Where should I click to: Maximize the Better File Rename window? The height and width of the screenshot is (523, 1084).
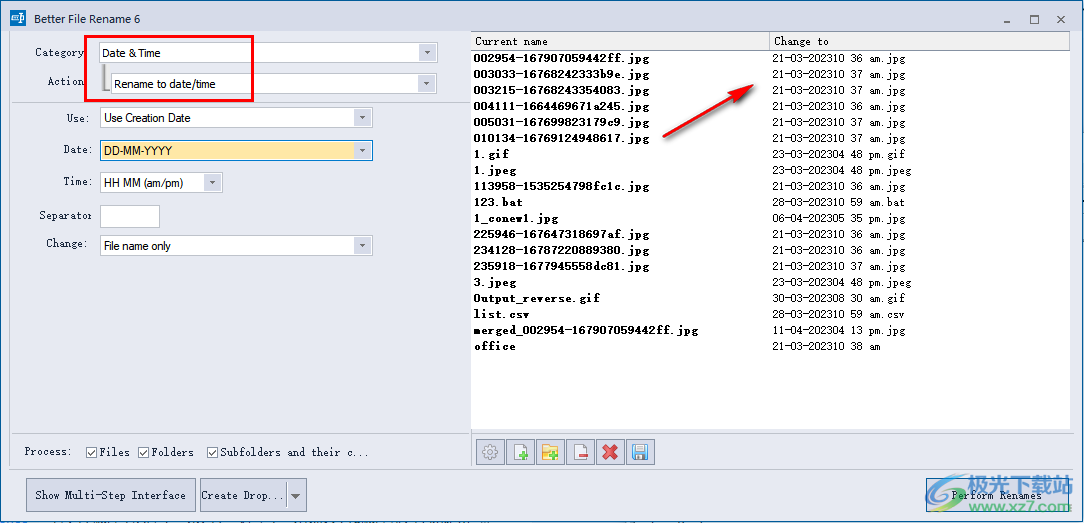(1034, 20)
